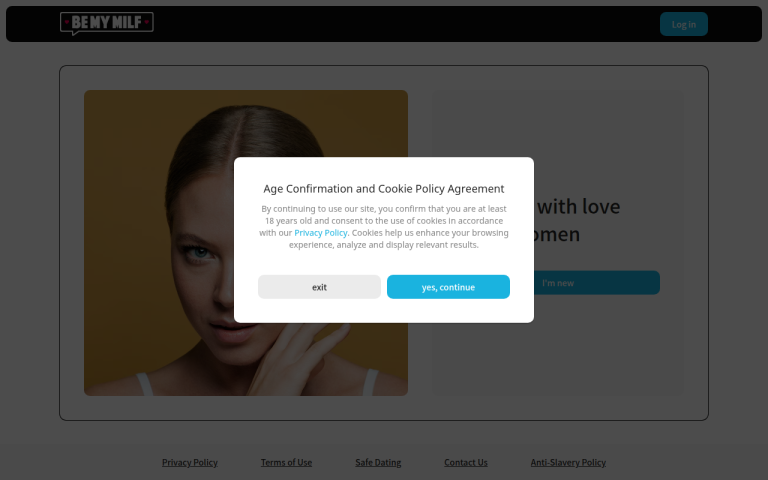Open the Terms of Use link
Viewport: 768px width, 480px height.
click(x=286, y=462)
